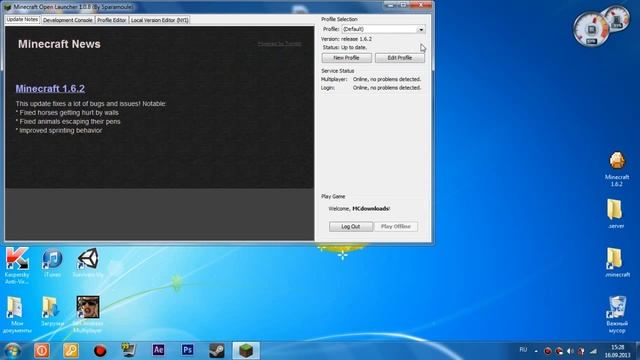Click the RU language indicator
This screenshot has height=360, width=640.
coord(523,350)
